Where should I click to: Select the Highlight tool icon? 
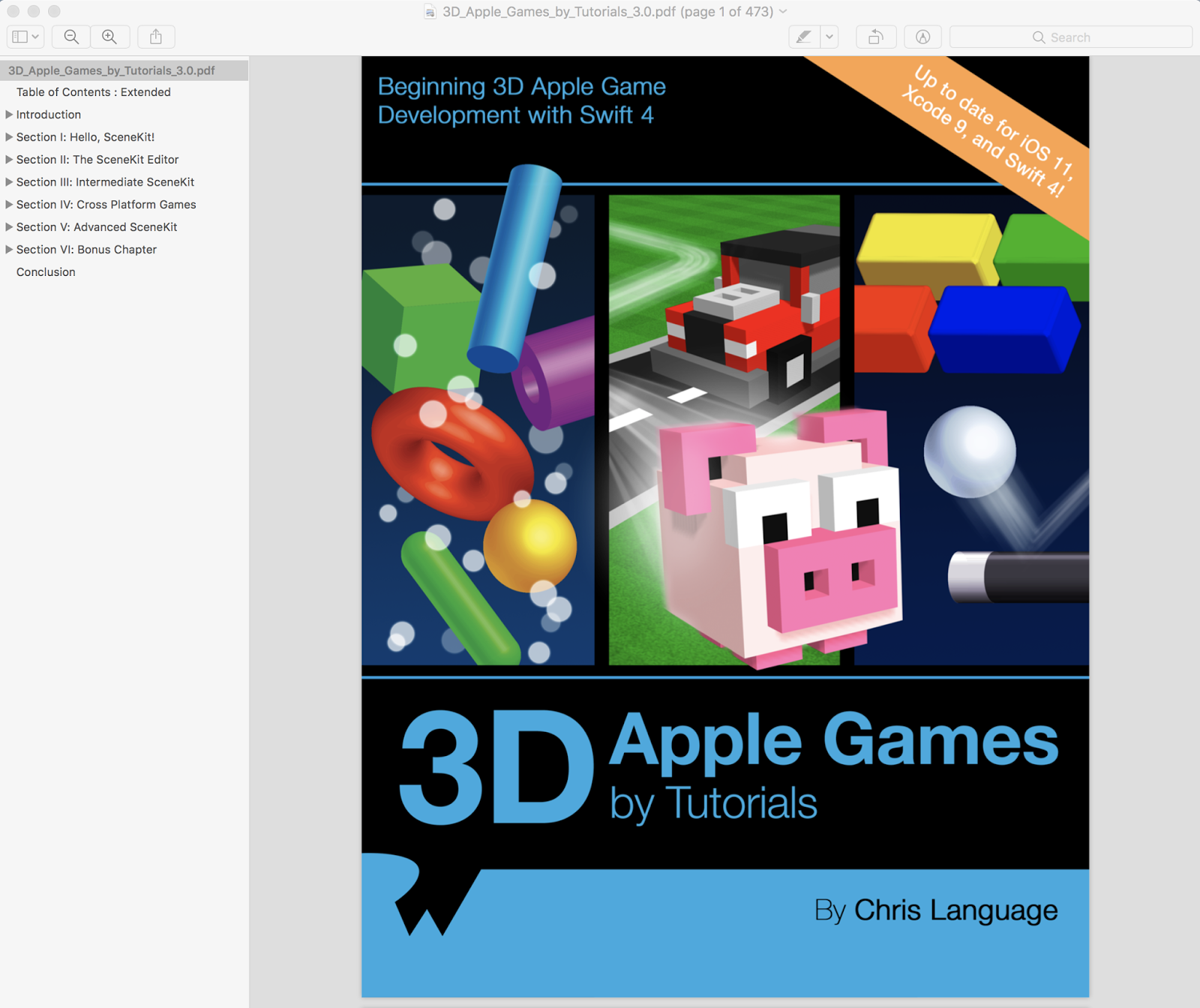click(804, 36)
